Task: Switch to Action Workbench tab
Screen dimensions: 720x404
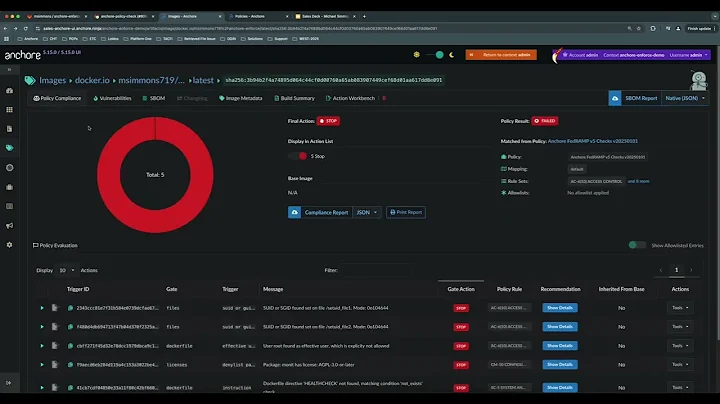Action: click(350, 98)
